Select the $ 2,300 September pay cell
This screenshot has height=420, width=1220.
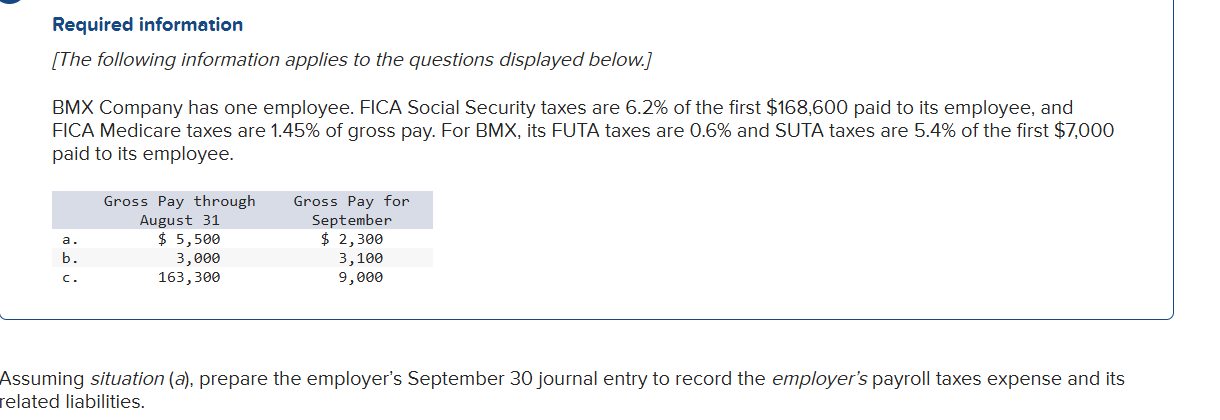click(x=351, y=239)
